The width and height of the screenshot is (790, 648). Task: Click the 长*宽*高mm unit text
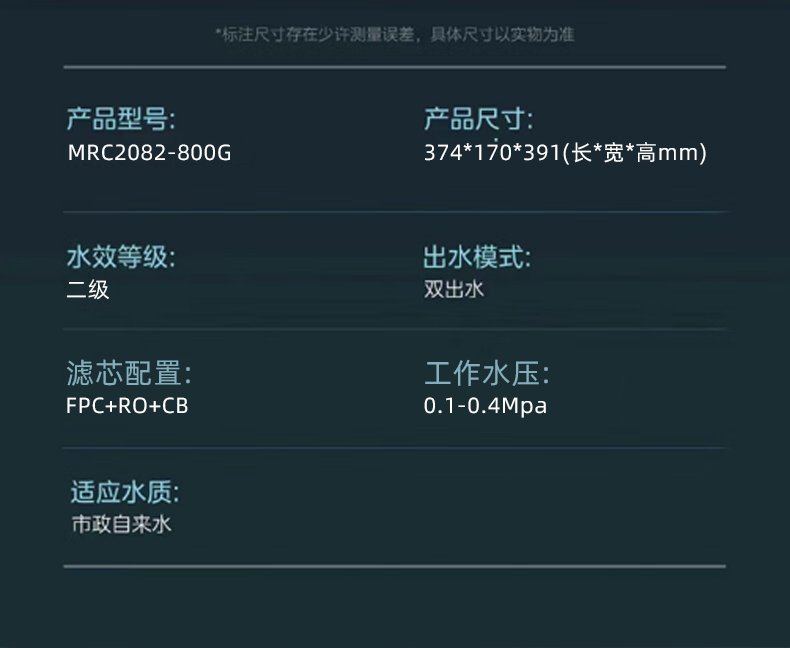635,153
